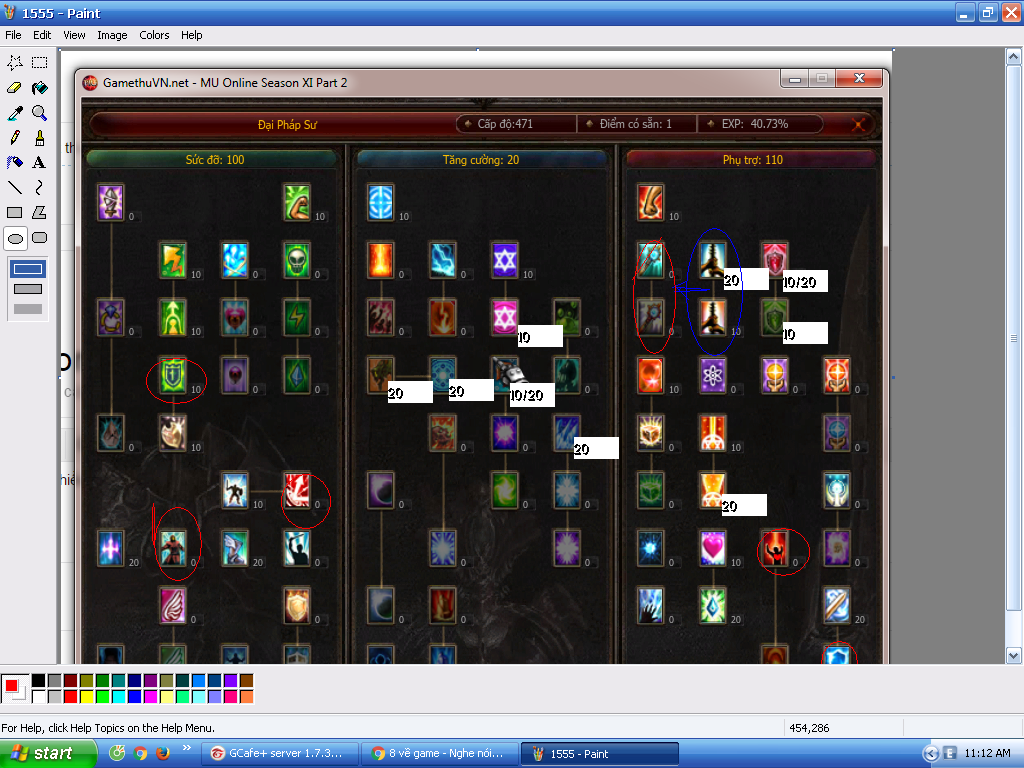Click the blue hexagram skill icon
The image size is (1024, 768).
pos(505,260)
